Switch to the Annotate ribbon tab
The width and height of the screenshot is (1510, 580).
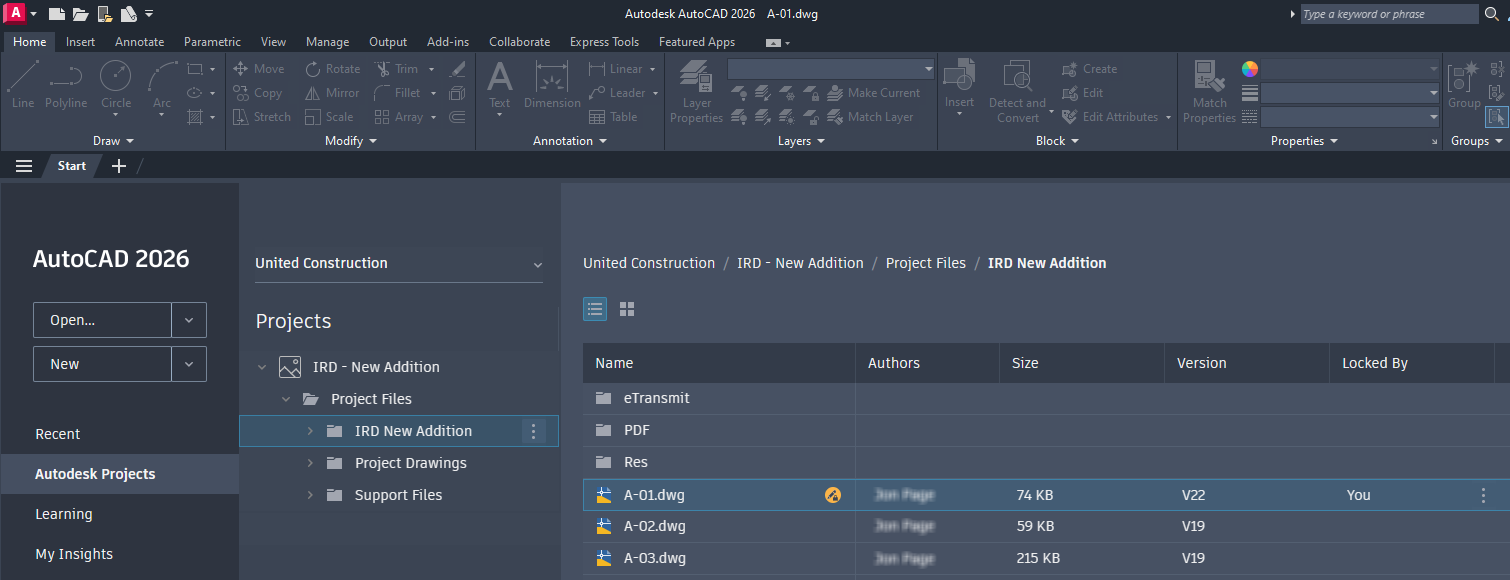coord(139,42)
